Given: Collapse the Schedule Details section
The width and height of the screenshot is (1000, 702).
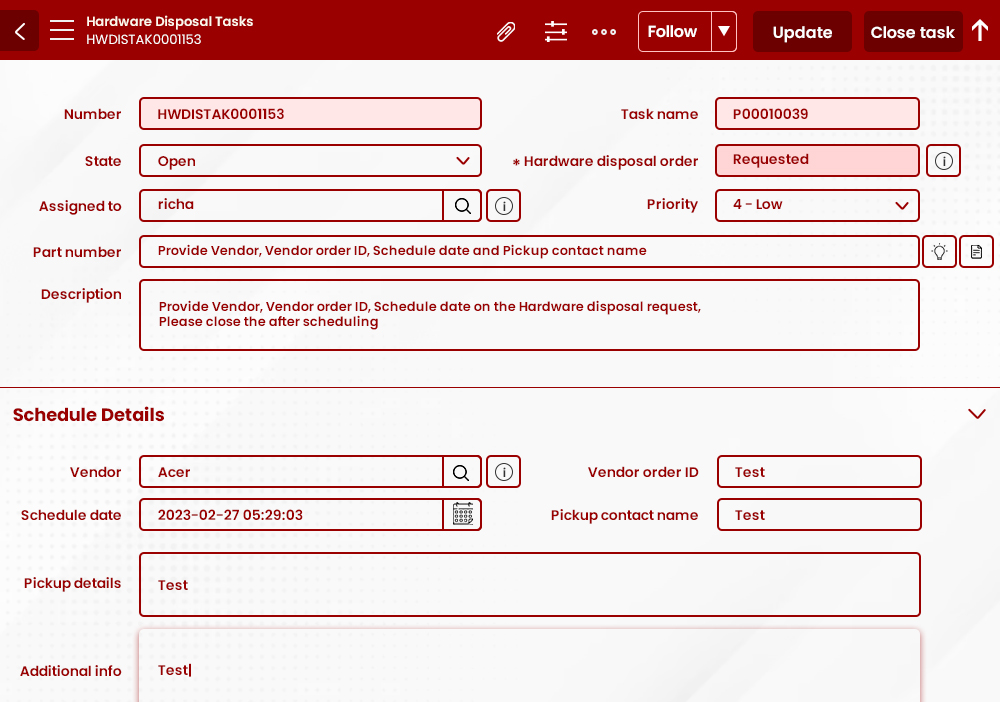Looking at the screenshot, I should (977, 414).
